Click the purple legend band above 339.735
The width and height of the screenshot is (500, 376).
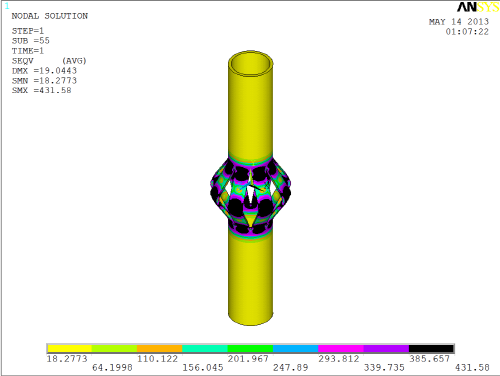click(386, 349)
